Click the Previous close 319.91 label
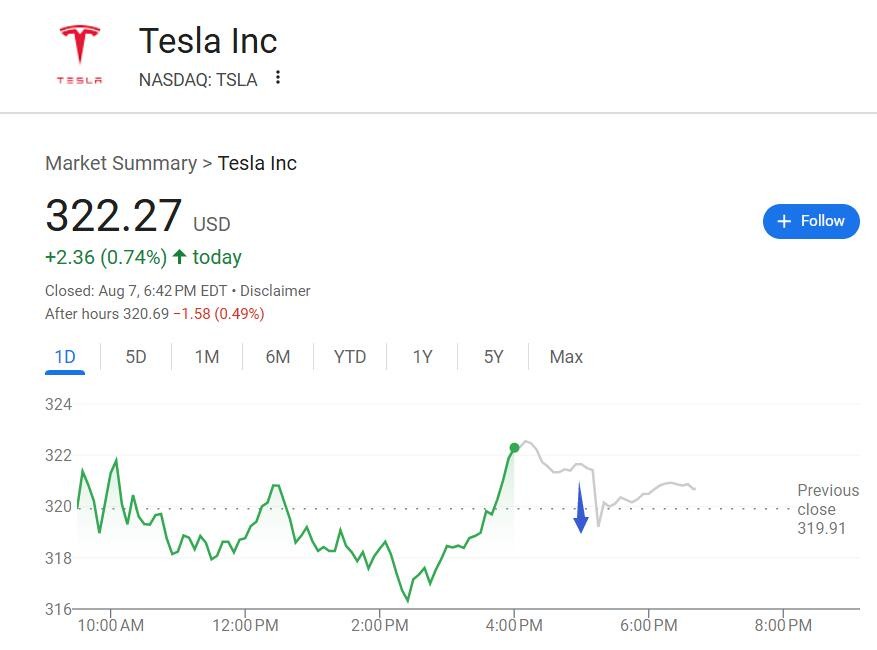The width and height of the screenshot is (877, 650). [827, 509]
